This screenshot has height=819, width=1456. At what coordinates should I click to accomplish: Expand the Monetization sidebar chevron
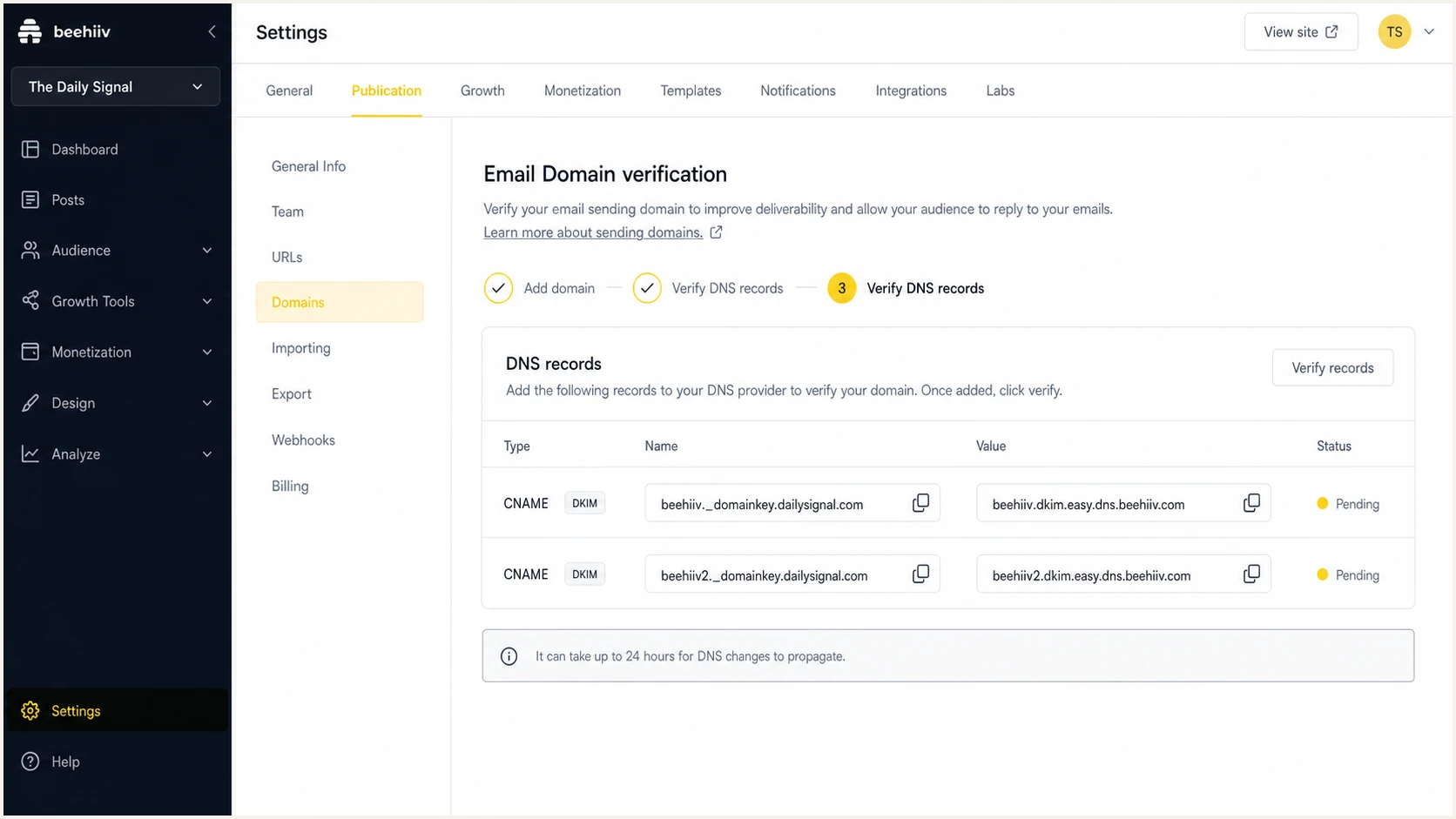point(207,352)
